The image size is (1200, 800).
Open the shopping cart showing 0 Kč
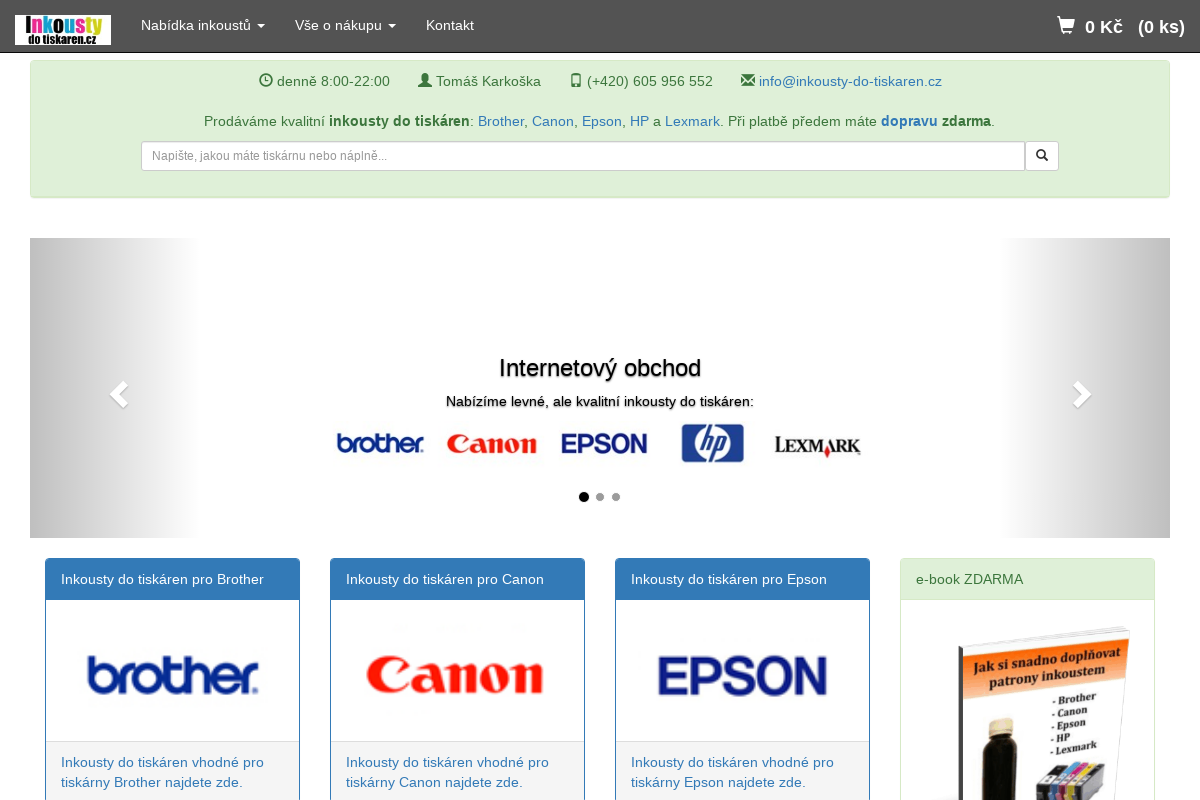1121,26
